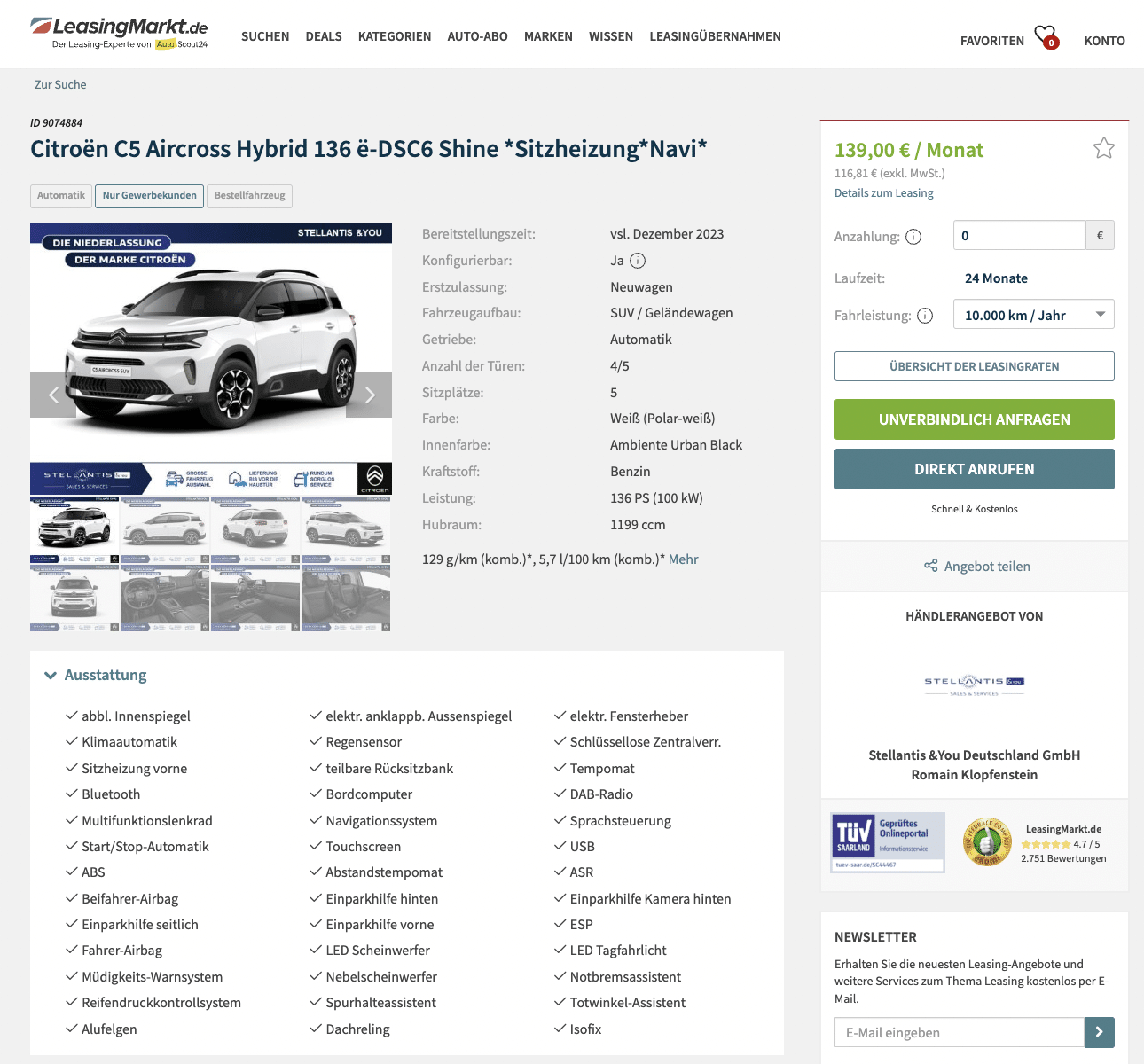Click the share icon by Angebot teilen
This screenshot has height=1064, width=1144.
click(930, 566)
